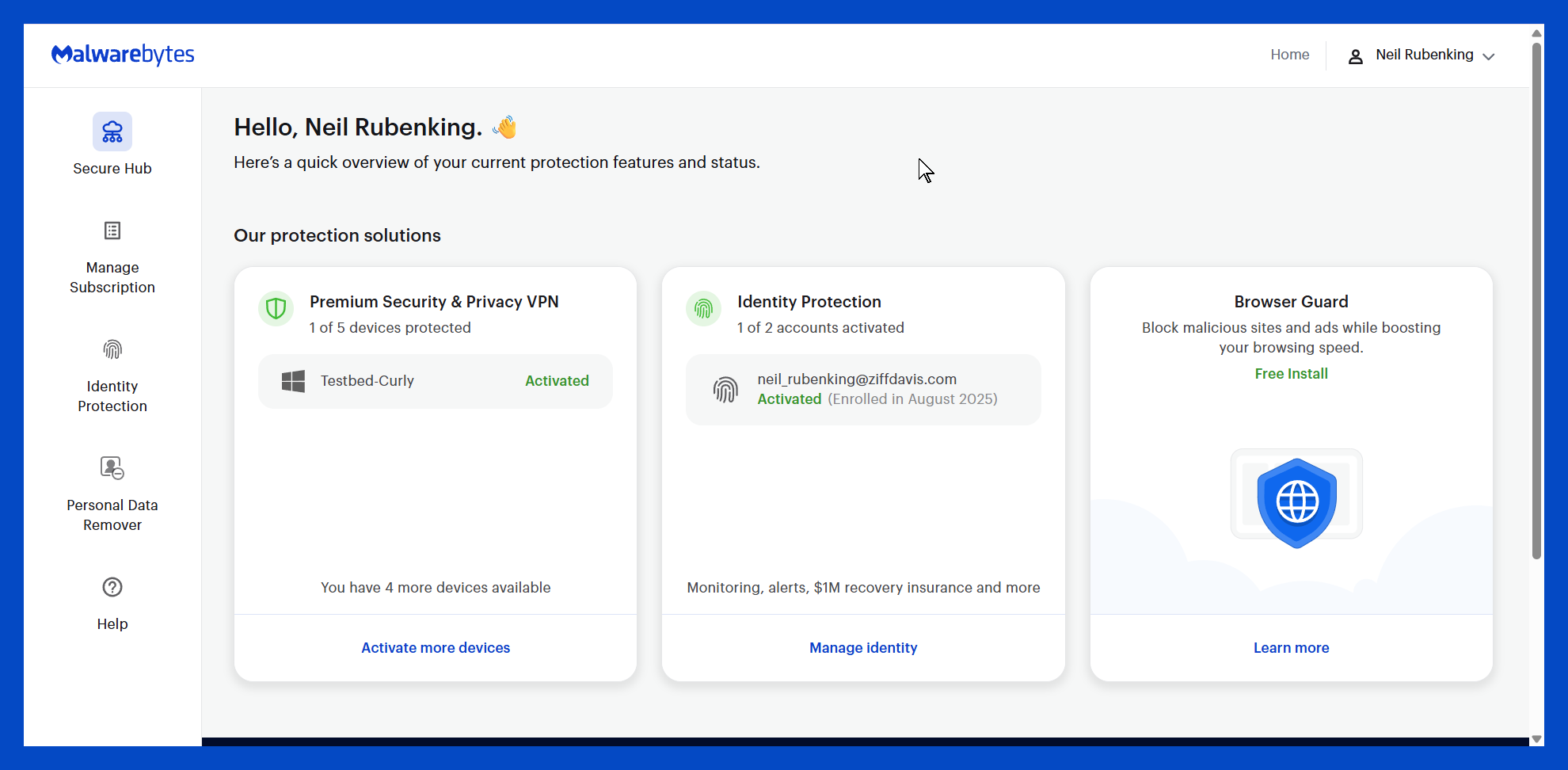Click Activate more devices link
The height and width of the screenshot is (770, 1568).
436,648
